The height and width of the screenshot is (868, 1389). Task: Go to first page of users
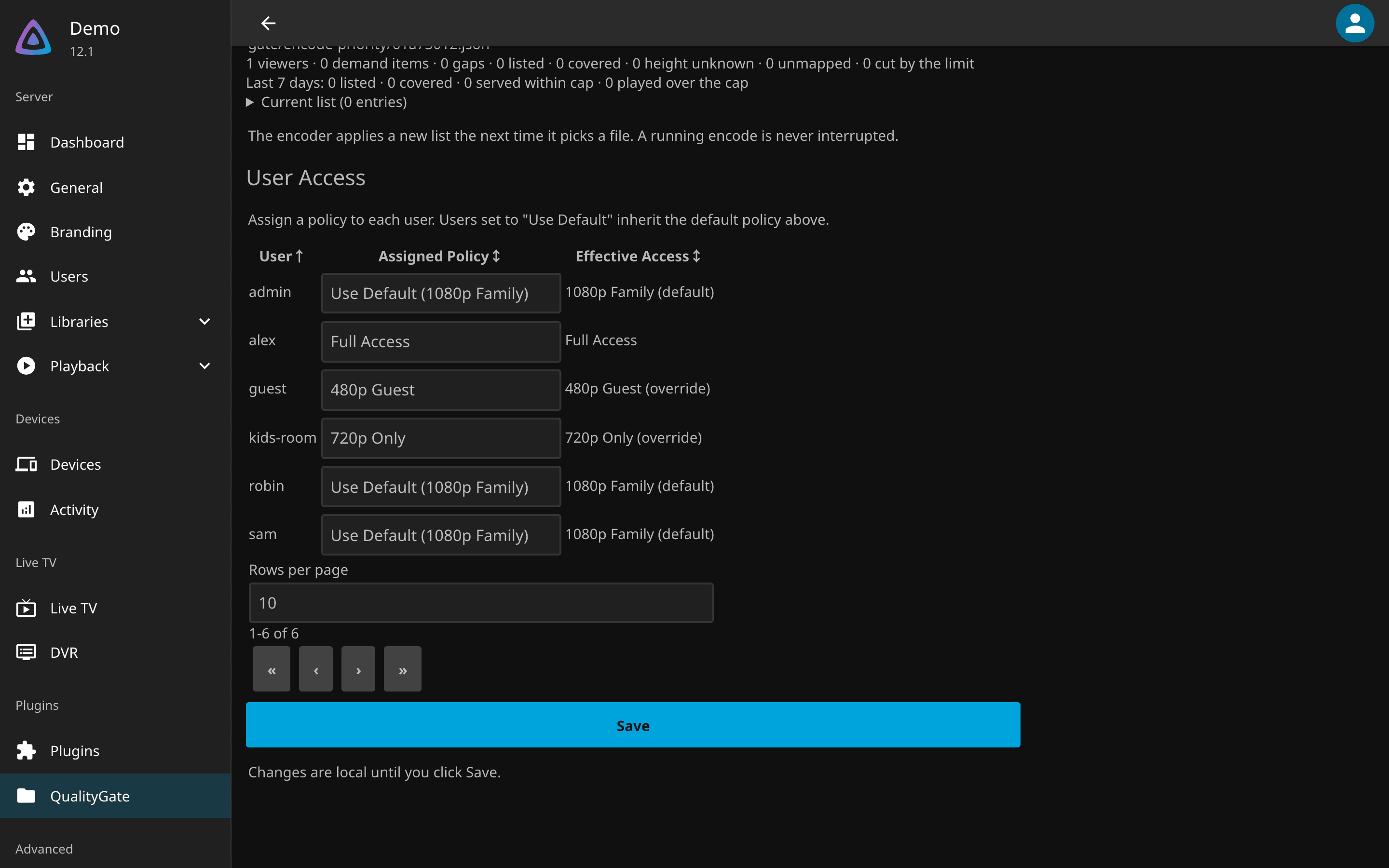(x=272, y=669)
